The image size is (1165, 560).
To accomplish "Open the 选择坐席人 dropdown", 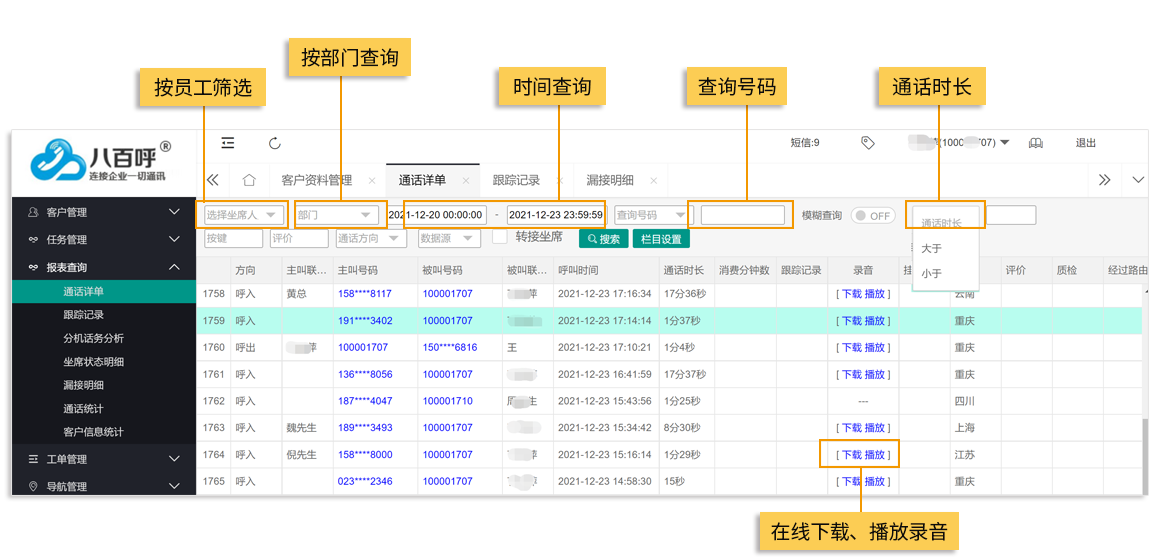I will coord(241,215).
